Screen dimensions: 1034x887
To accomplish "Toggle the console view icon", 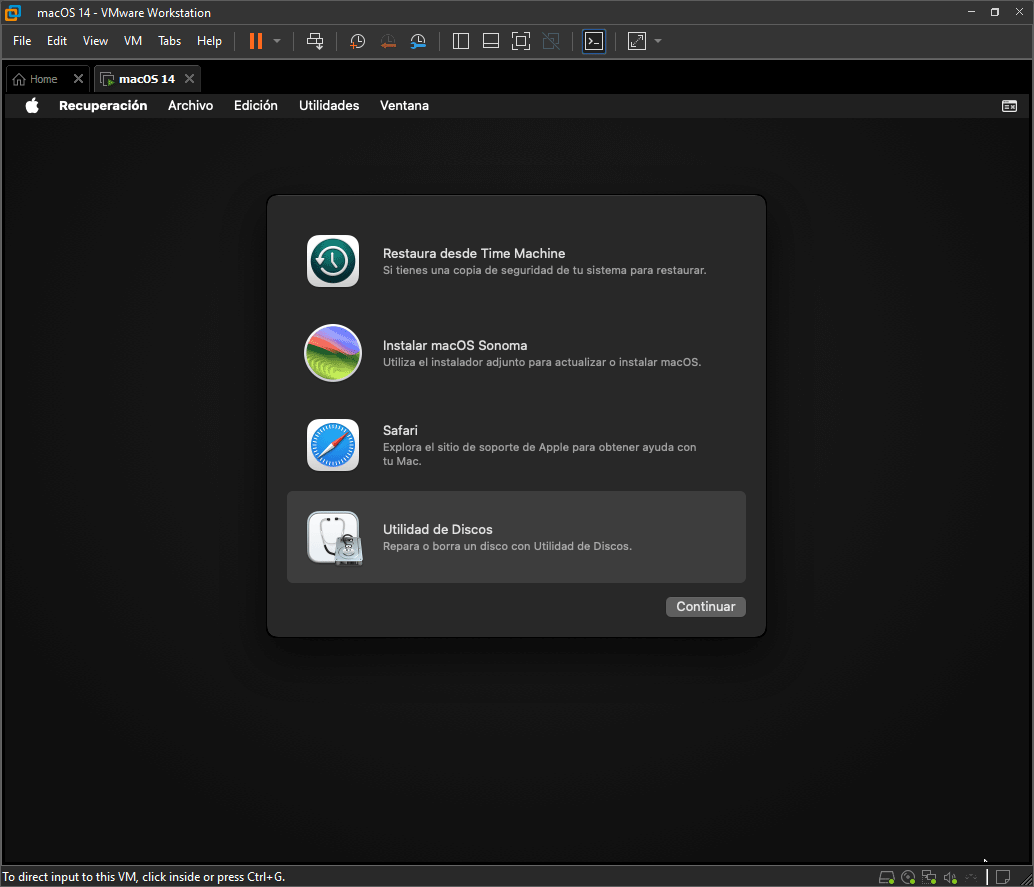I will 594,41.
